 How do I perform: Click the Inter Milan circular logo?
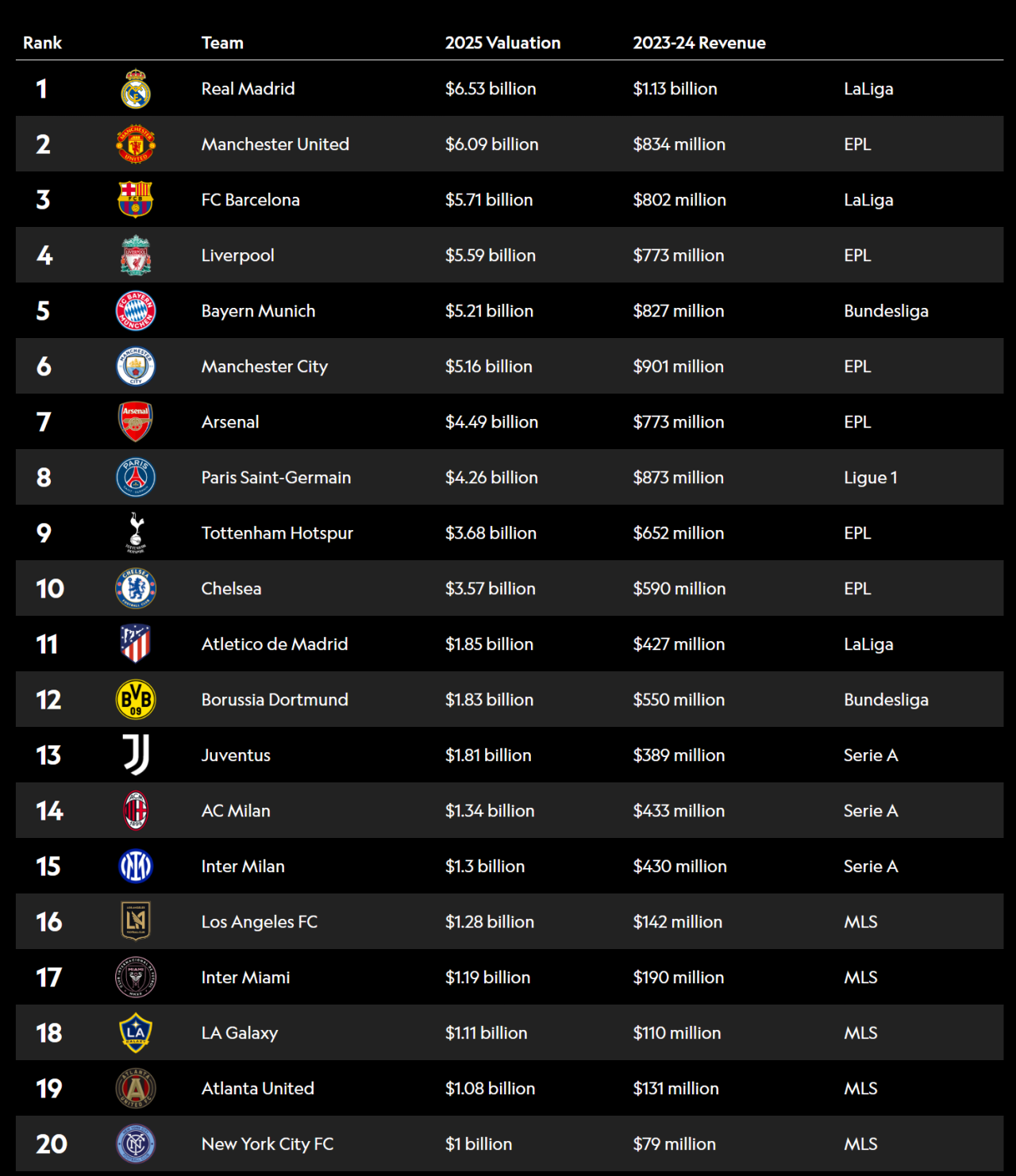(136, 867)
